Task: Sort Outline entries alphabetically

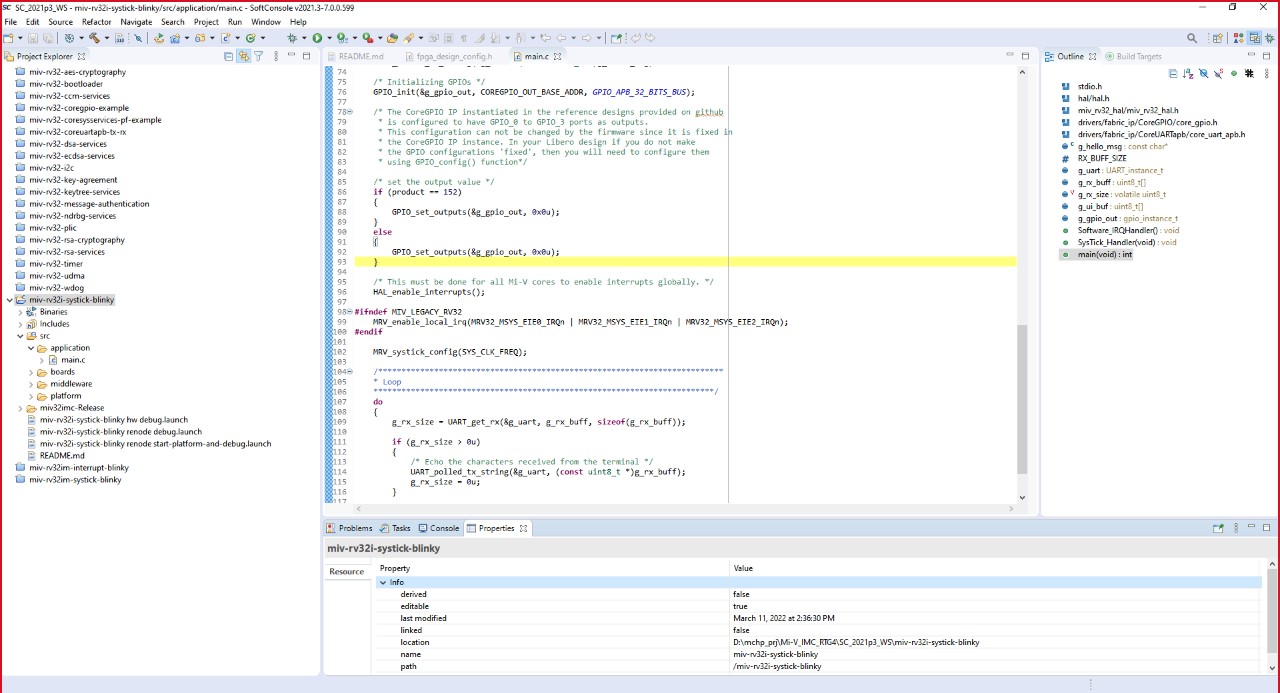Action: 1188,74
